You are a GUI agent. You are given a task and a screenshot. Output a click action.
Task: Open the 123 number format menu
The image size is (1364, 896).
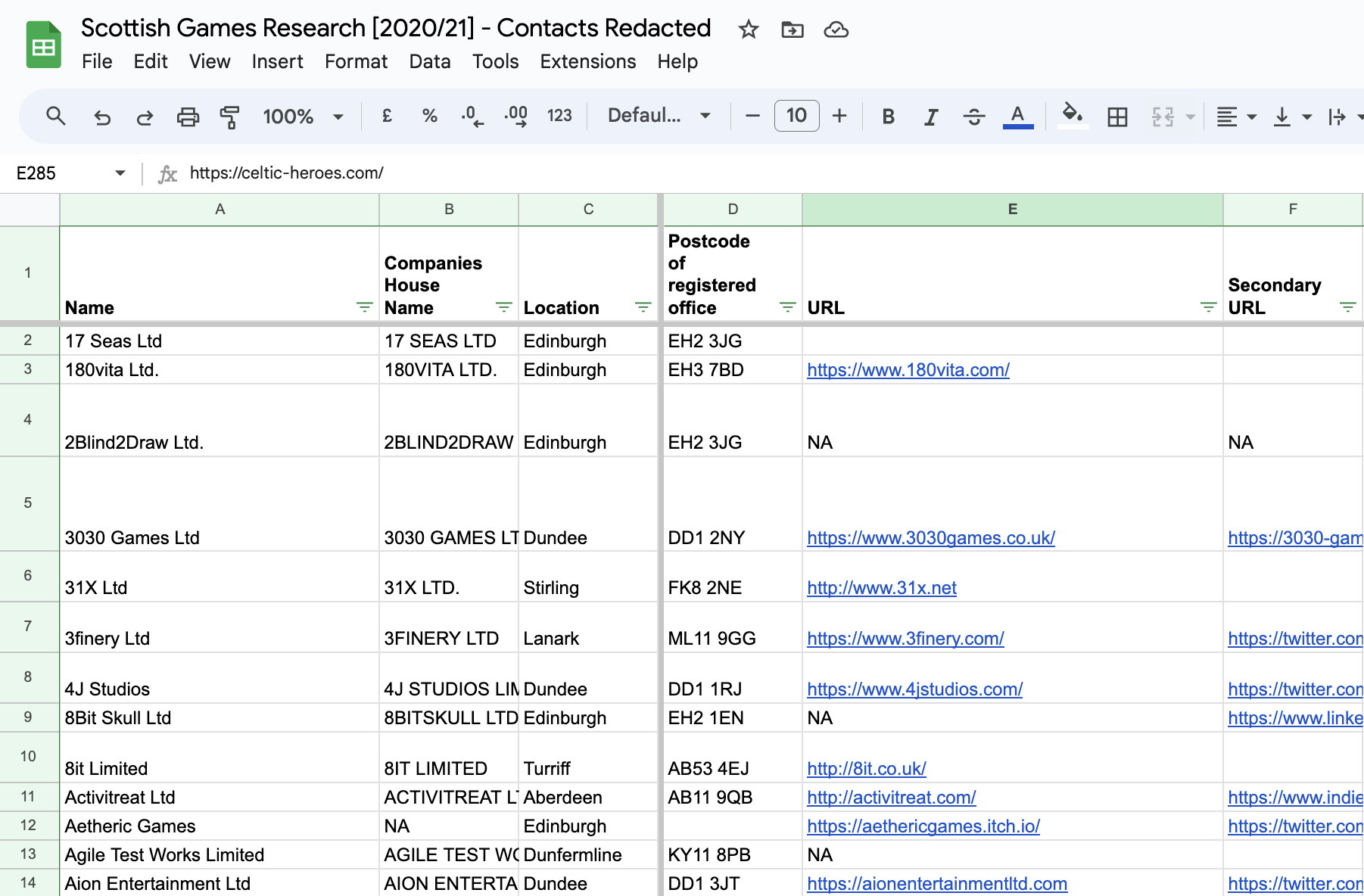point(559,116)
